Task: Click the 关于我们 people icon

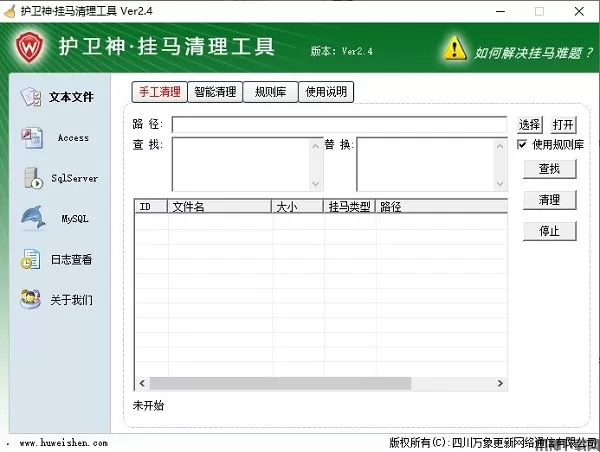Action: 31,299
